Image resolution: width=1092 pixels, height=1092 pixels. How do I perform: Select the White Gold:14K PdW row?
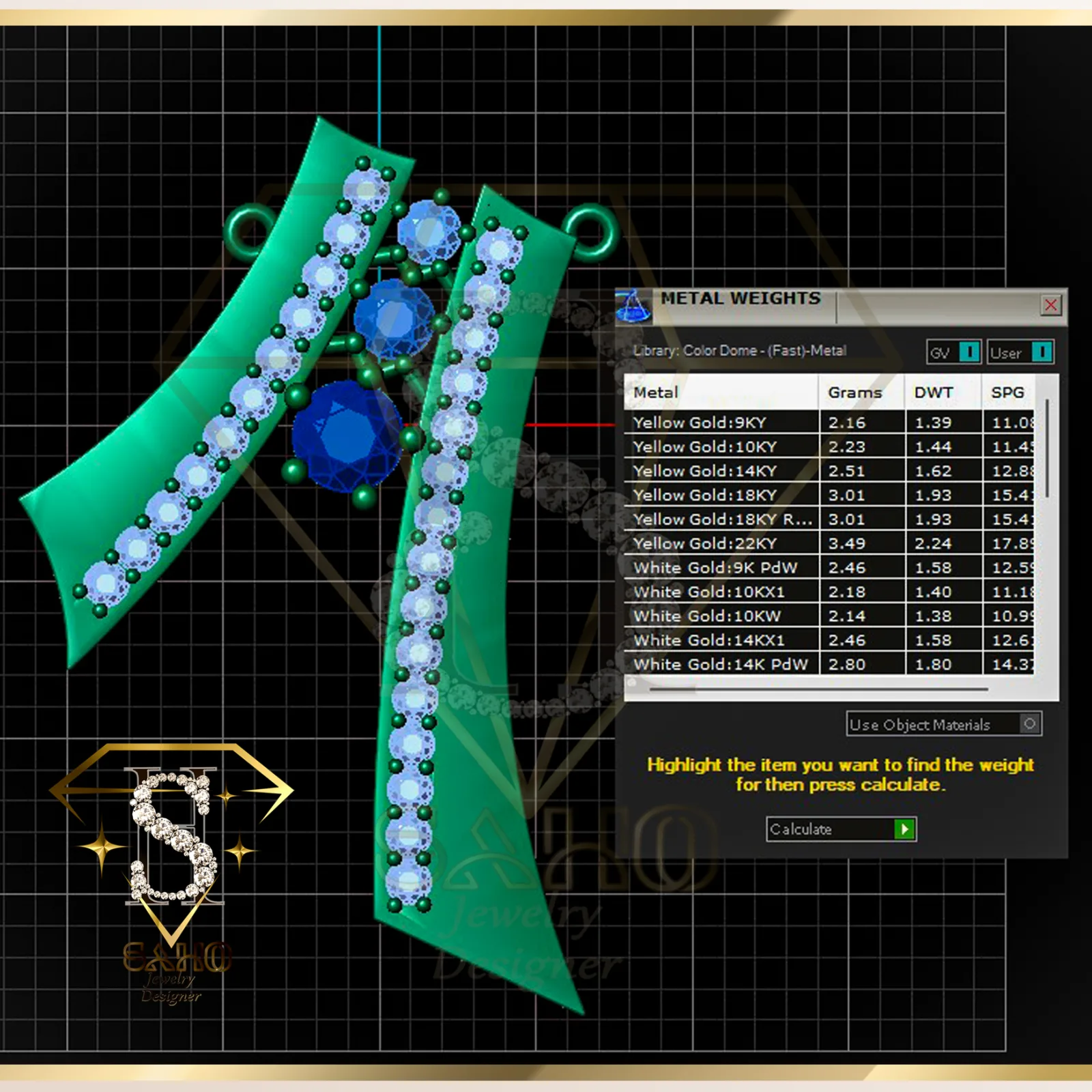click(829, 664)
